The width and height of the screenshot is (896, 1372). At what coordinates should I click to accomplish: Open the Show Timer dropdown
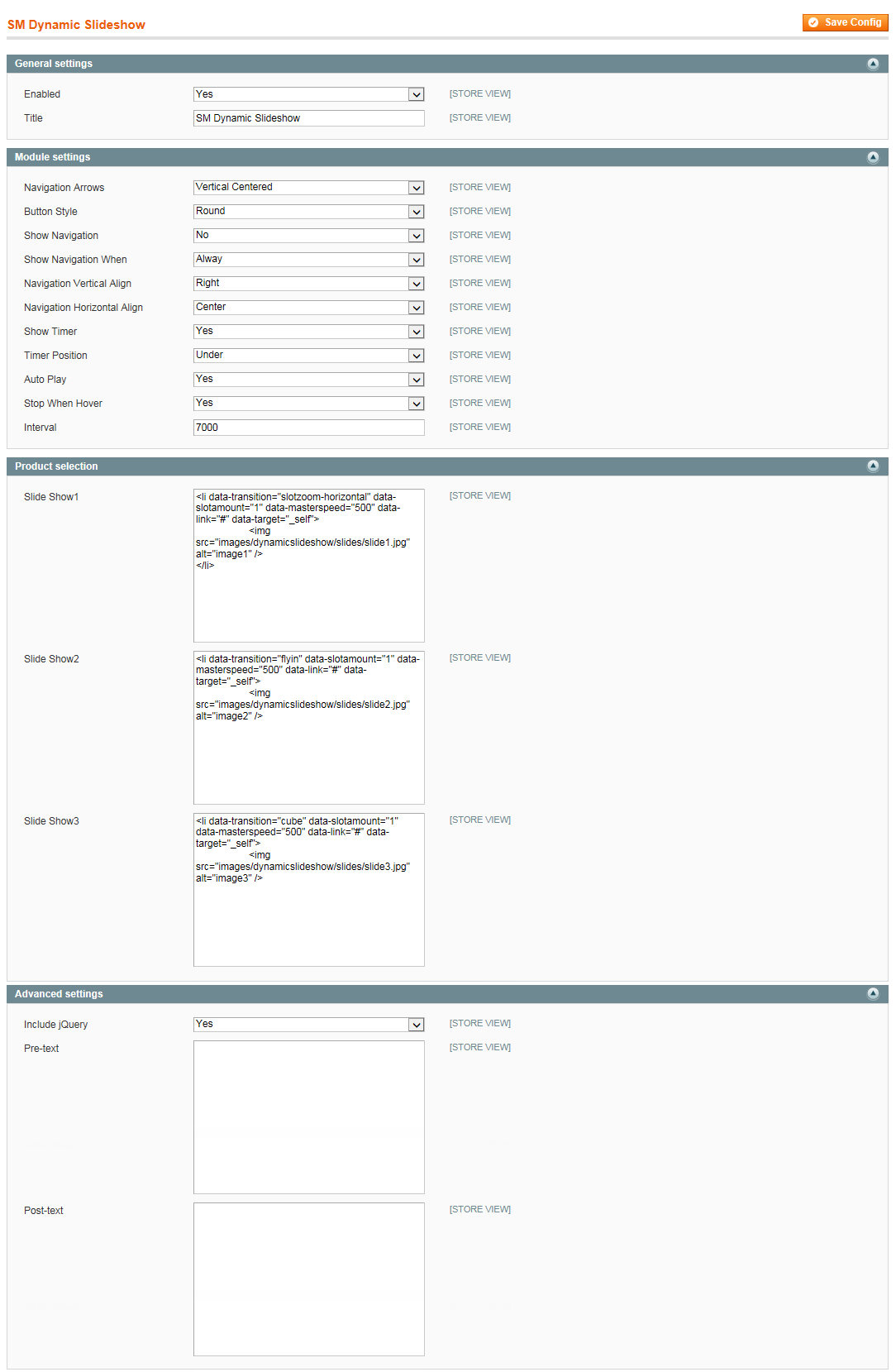coord(309,332)
